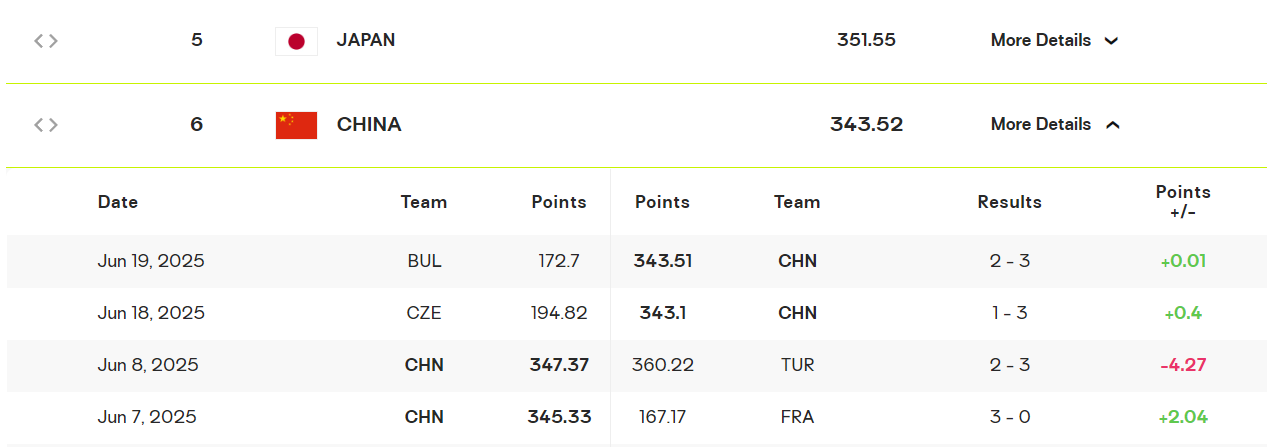Click the up chevron in China row

pos(1112,125)
